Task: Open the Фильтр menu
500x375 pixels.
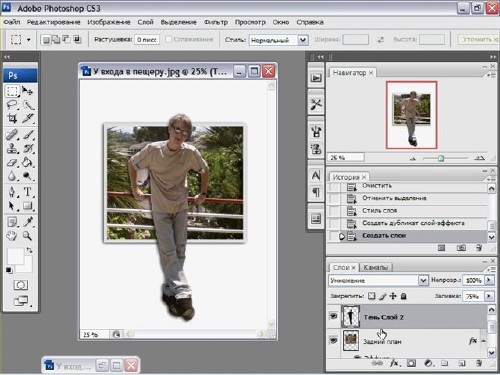Action: pyautogui.click(x=216, y=22)
